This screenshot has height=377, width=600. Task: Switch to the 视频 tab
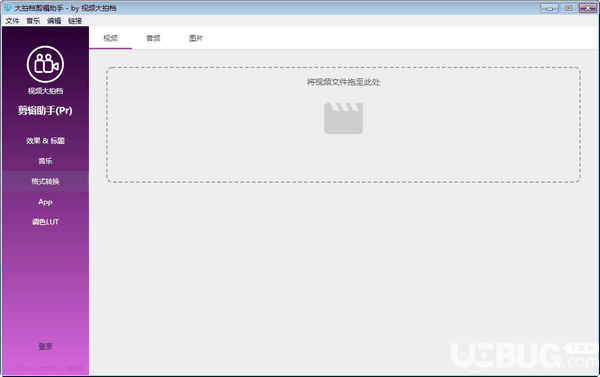110,38
